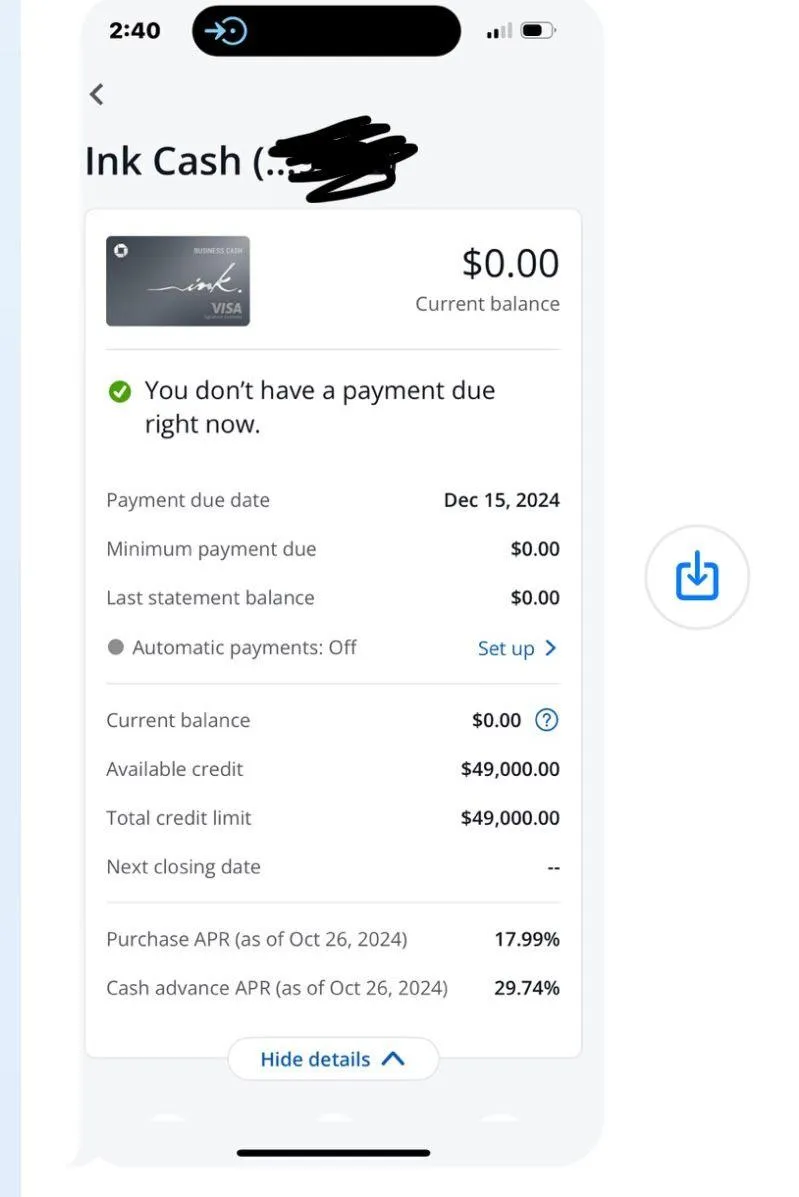Image resolution: width=799 pixels, height=1197 pixels.
Task: Click the Ink Business Cash card image
Action: [178, 281]
